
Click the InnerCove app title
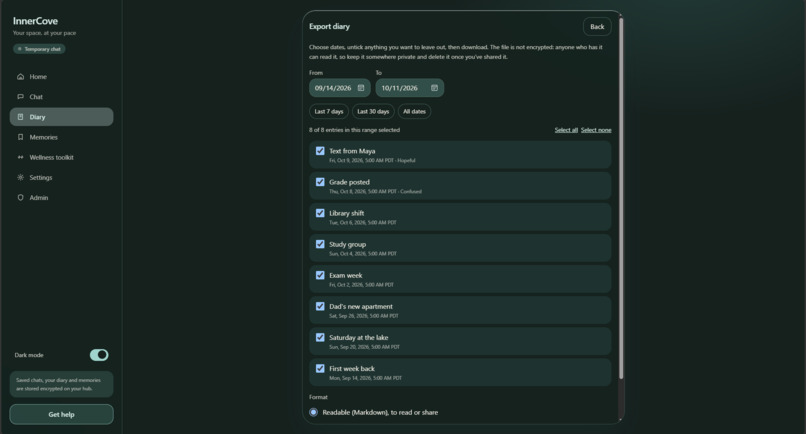[x=35, y=21]
